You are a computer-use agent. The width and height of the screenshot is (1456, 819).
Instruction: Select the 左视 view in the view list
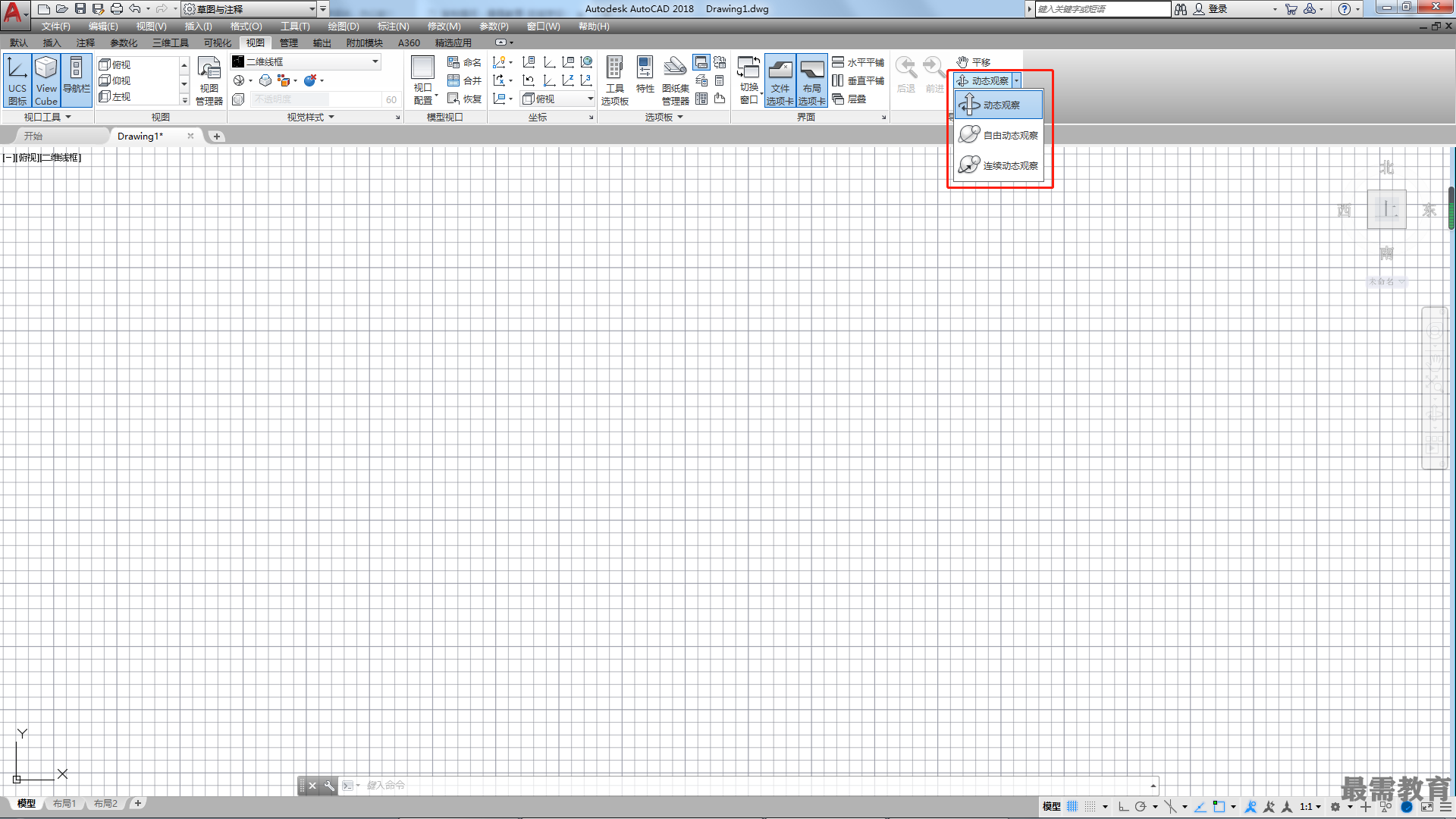pyautogui.click(x=115, y=96)
